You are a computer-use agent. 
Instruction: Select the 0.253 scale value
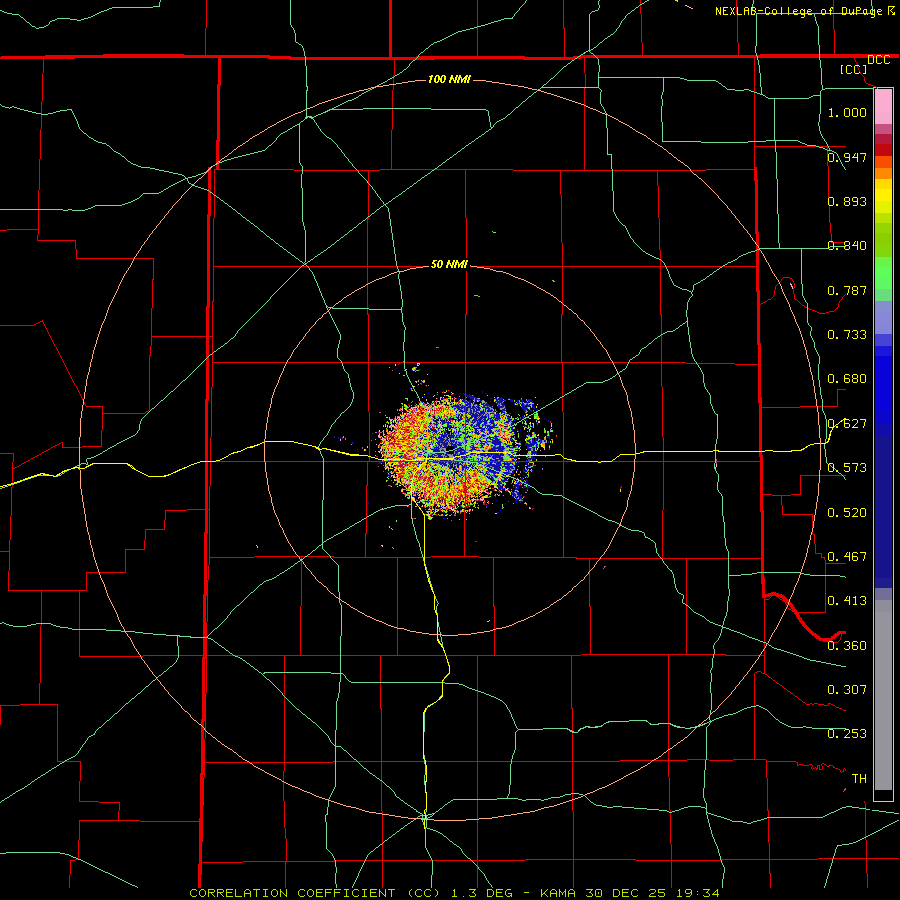(x=847, y=734)
